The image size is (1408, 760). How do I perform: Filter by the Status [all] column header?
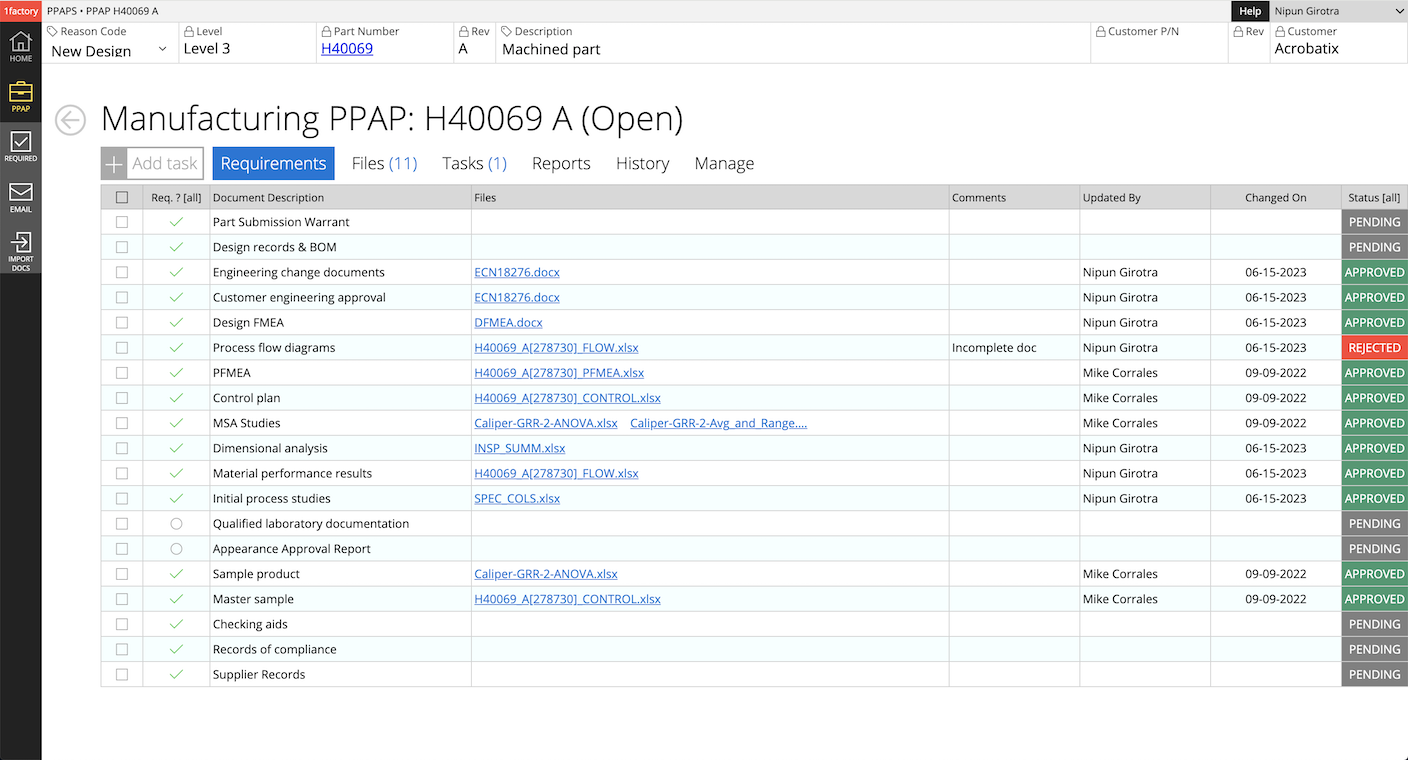click(1374, 198)
